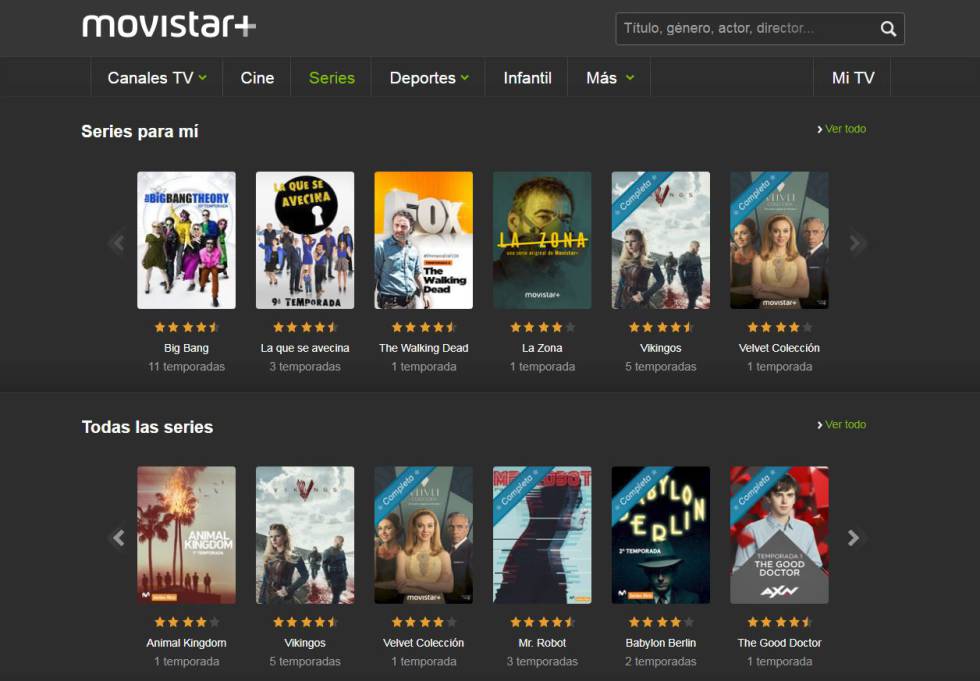Image resolution: width=980 pixels, height=681 pixels.
Task: Click the 'La Zona' title text
Action: (x=542, y=348)
